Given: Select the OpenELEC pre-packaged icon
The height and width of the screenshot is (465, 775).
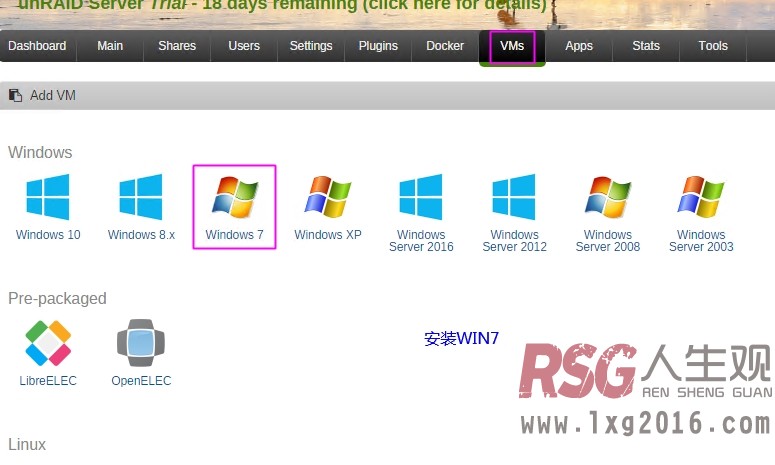Looking at the screenshot, I should pos(141,343).
